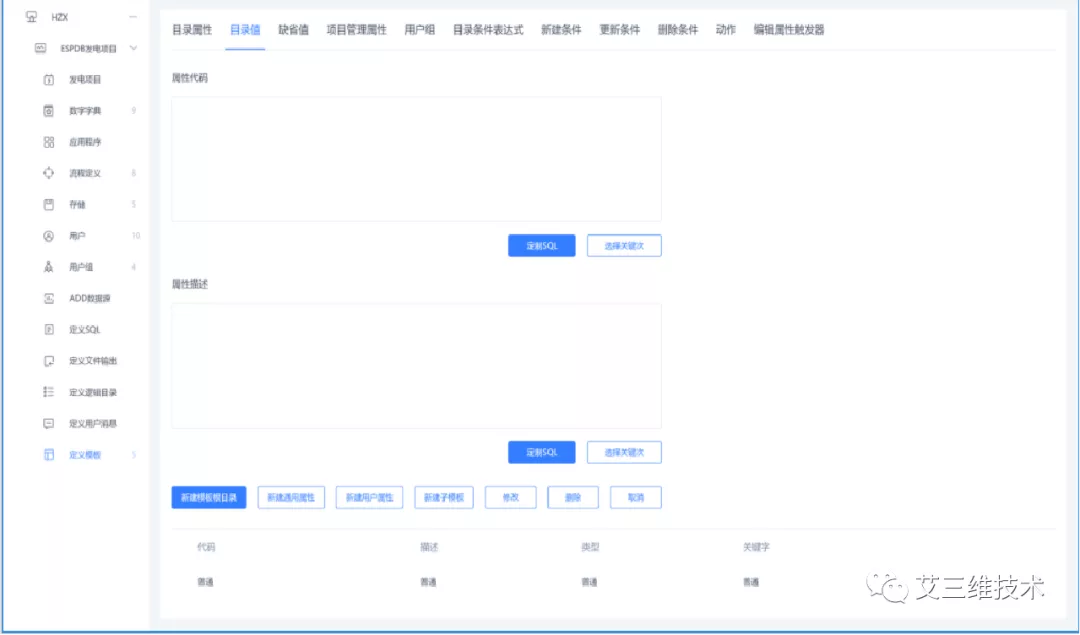
Task: Select the 应用程序 grid icon
Action: coord(48,142)
